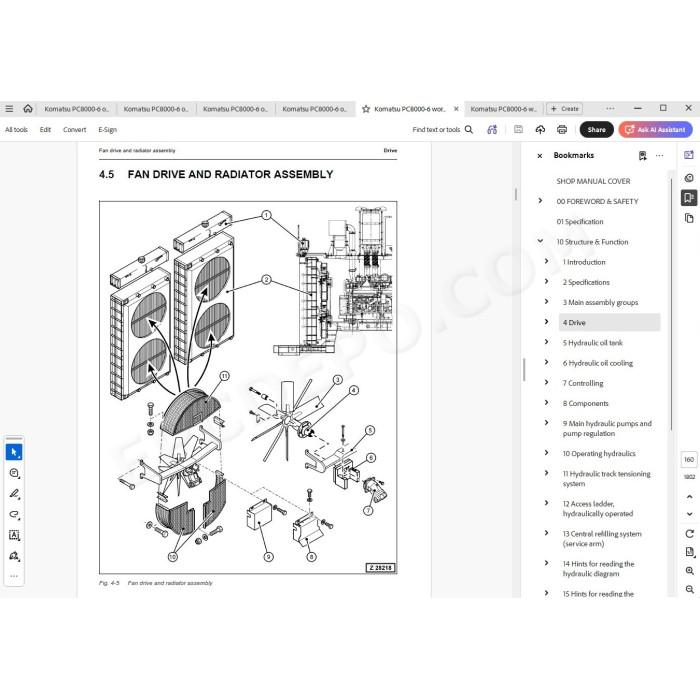
Task: Click the rotate page icon
Action: point(689,533)
